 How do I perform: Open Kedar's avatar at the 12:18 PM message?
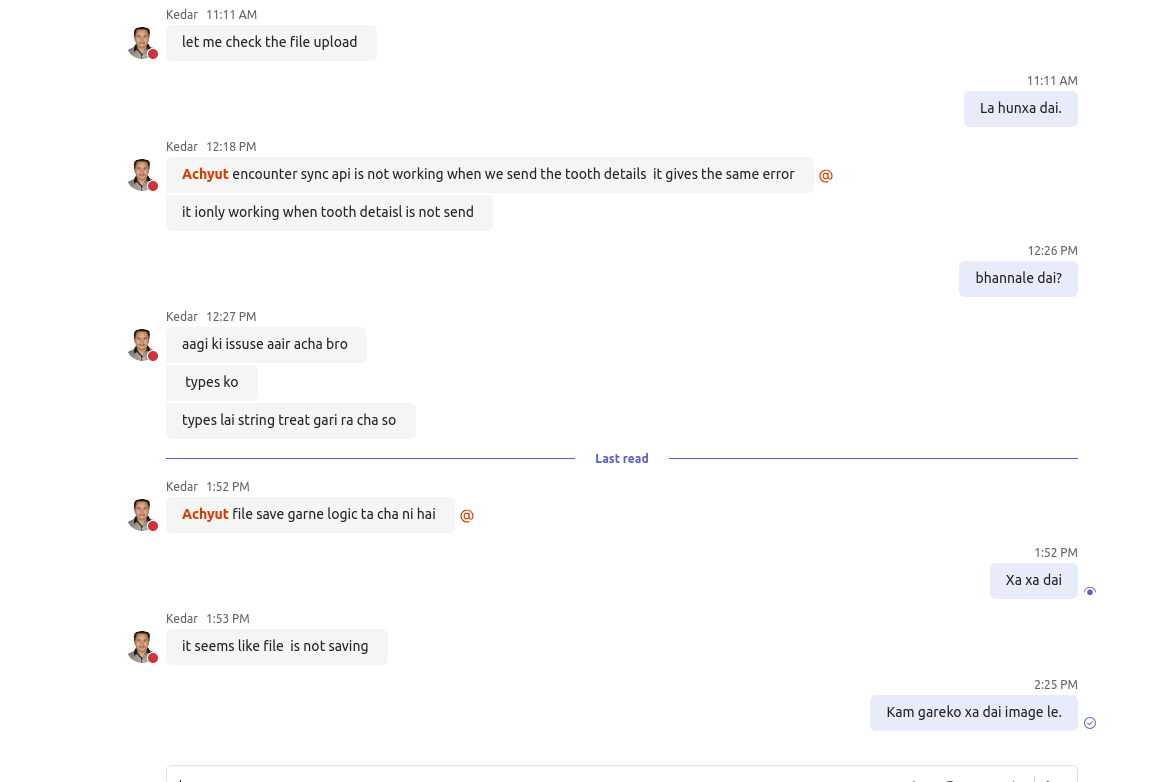pyautogui.click(x=142, y=175)
